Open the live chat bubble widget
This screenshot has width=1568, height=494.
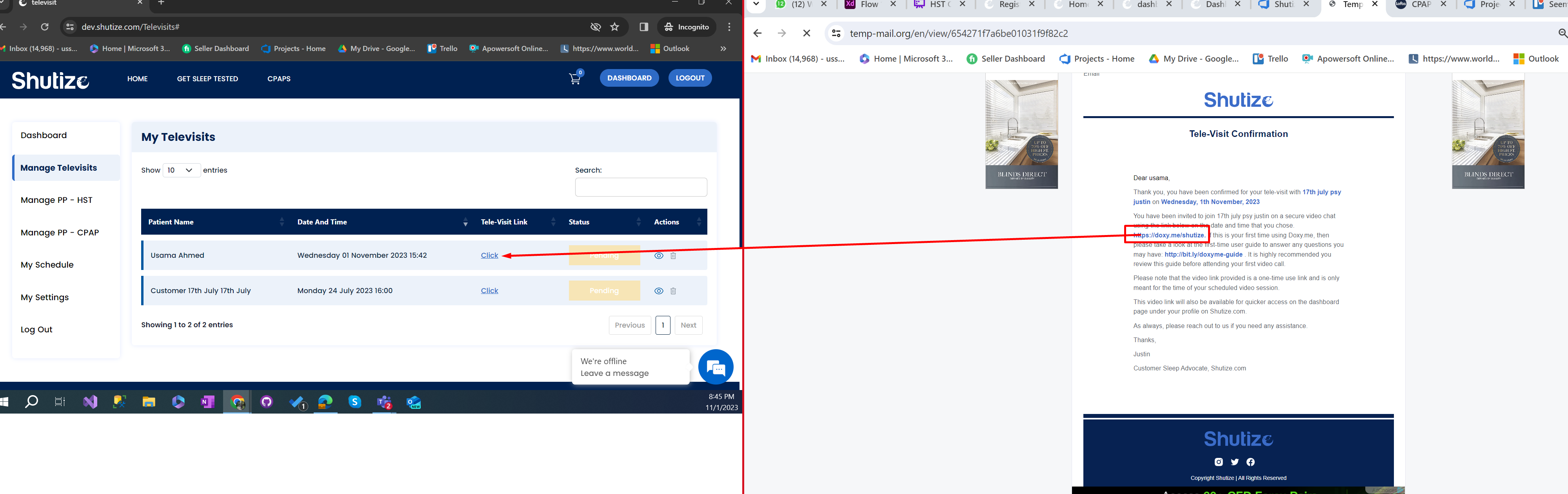point(715,367)
